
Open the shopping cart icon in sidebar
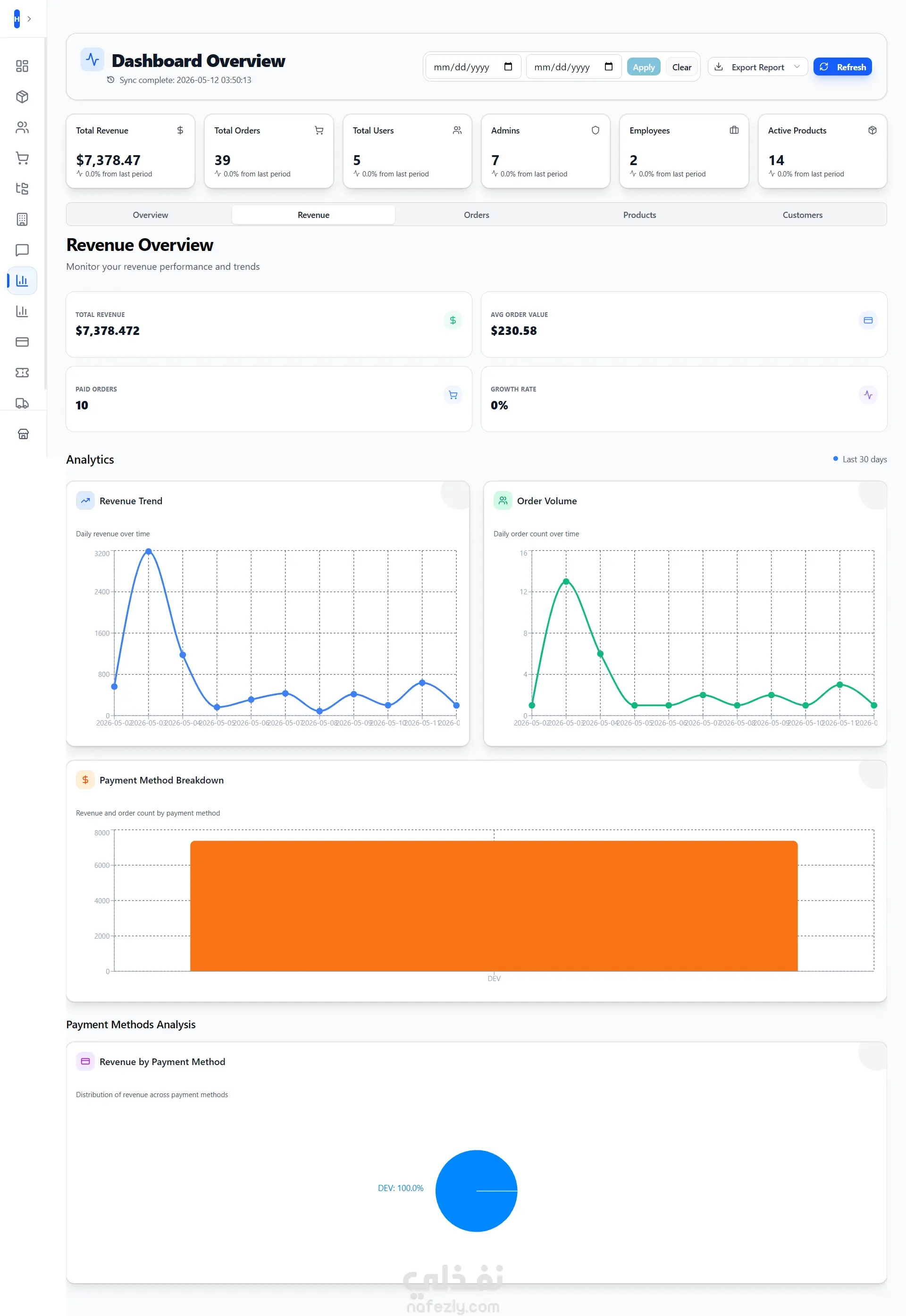pos(22,158)
